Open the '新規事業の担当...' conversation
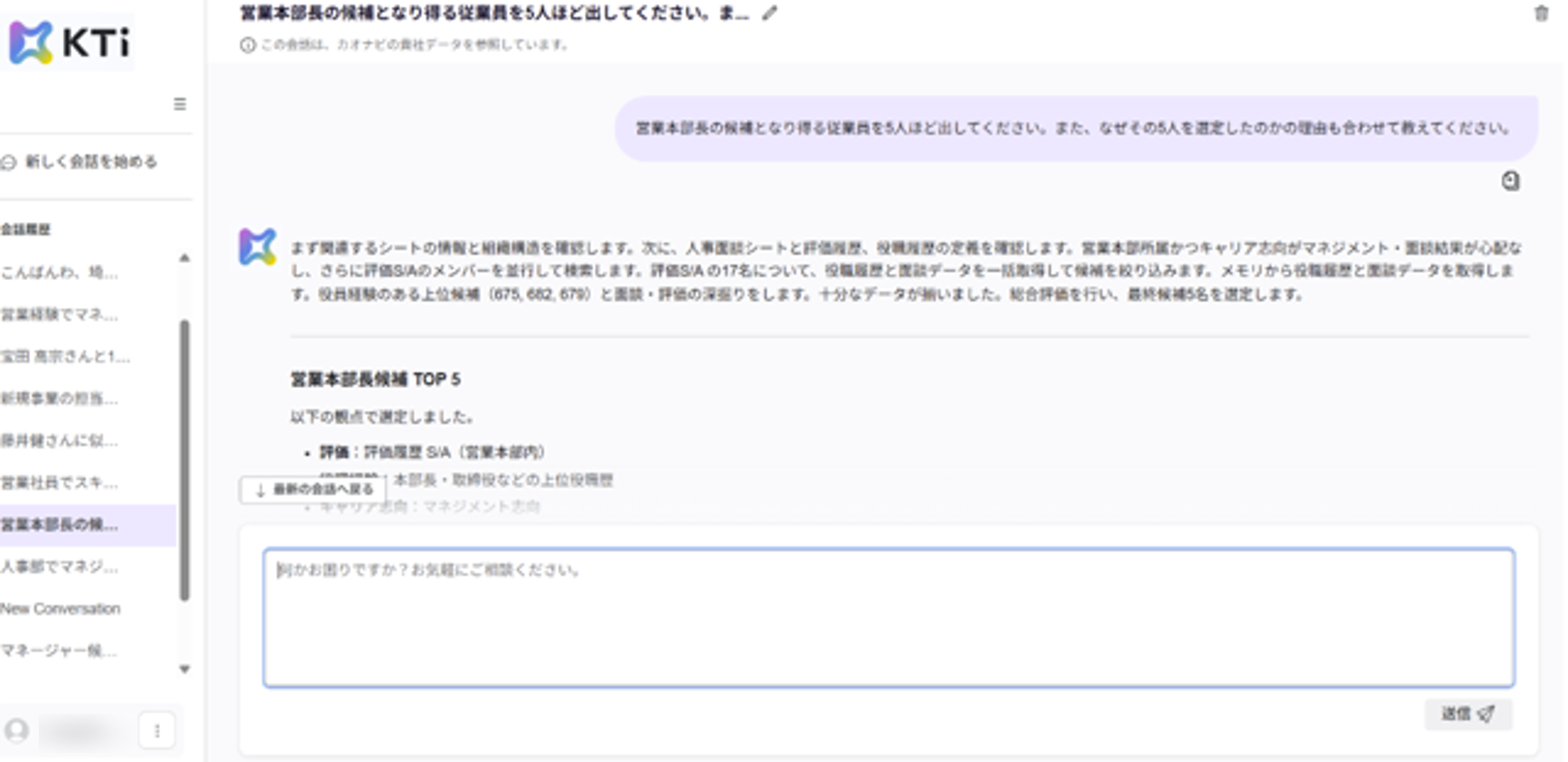The image size is (1568, 762). point(60,399)
